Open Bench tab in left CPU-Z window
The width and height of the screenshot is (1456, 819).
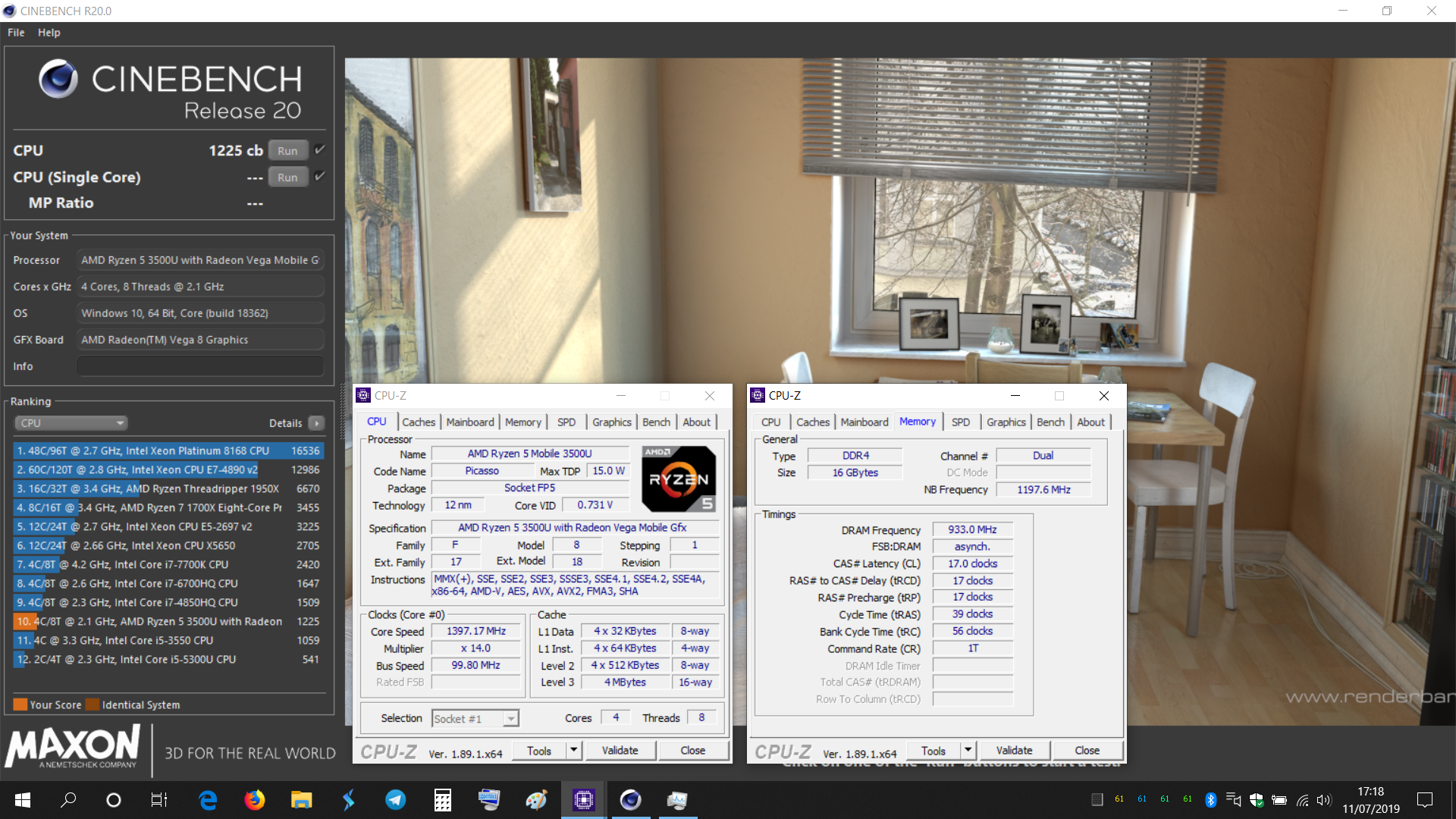point(657,422)
